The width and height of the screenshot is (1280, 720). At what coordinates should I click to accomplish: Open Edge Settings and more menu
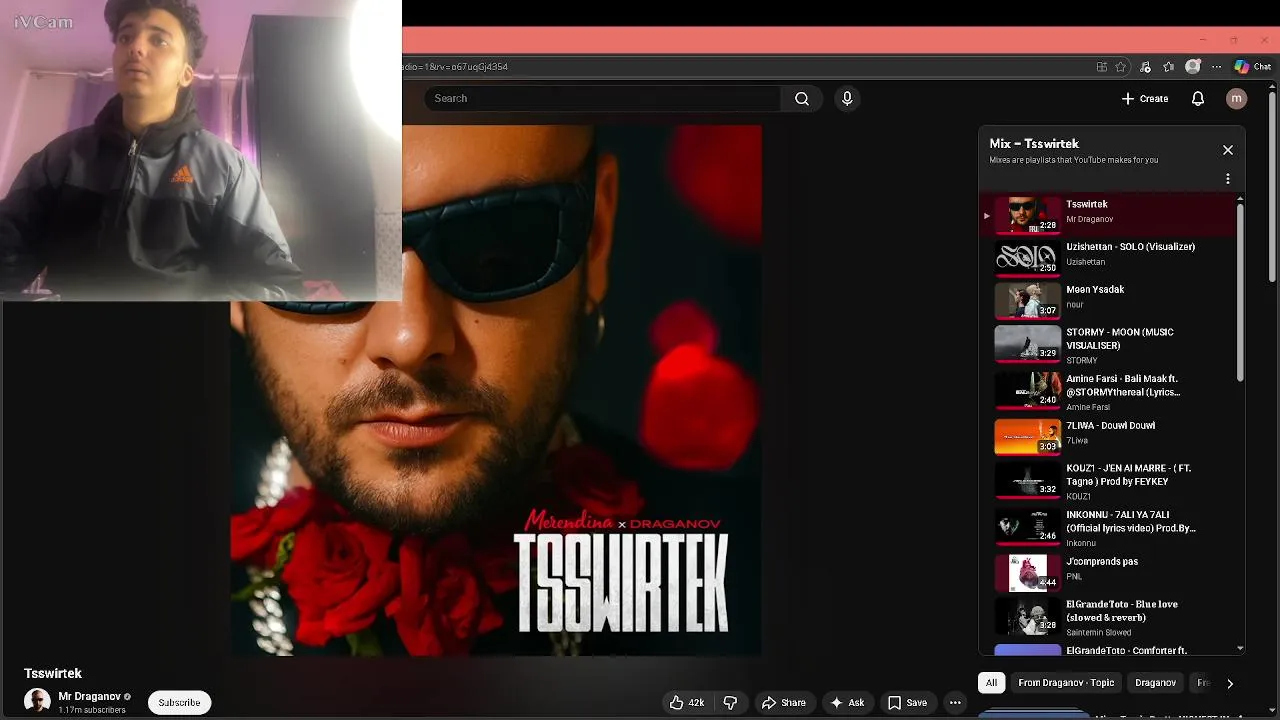(1216, 67)
